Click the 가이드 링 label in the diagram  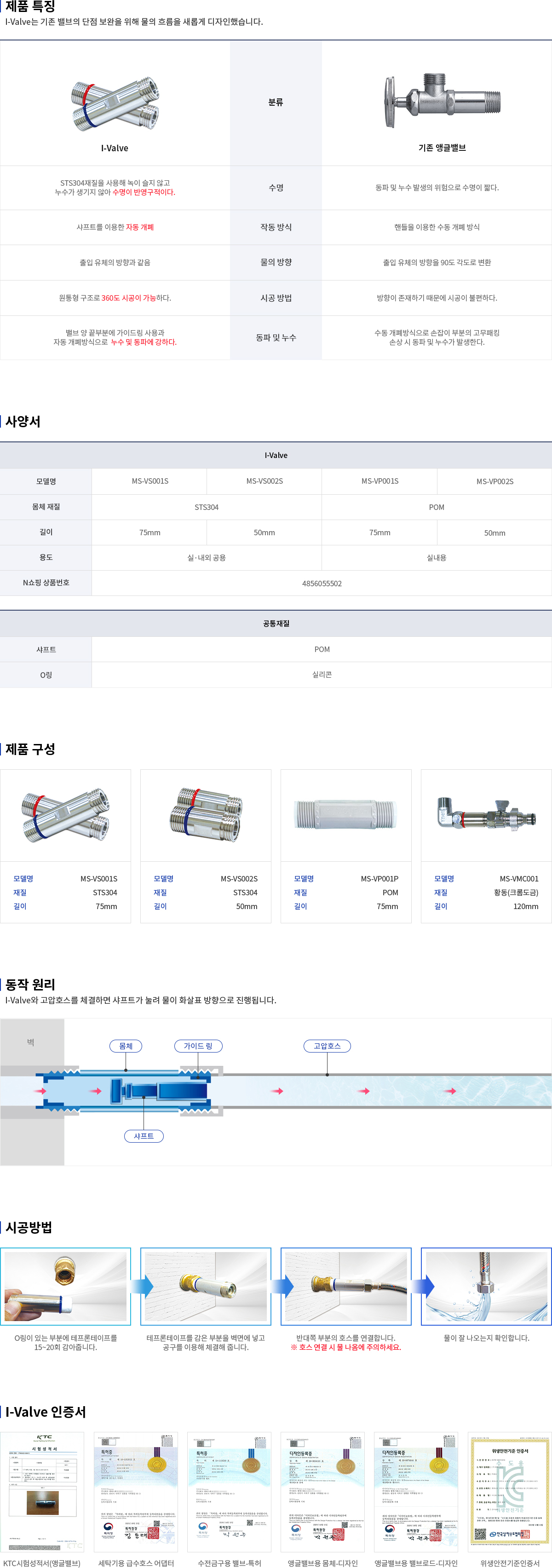point(198,1046)
